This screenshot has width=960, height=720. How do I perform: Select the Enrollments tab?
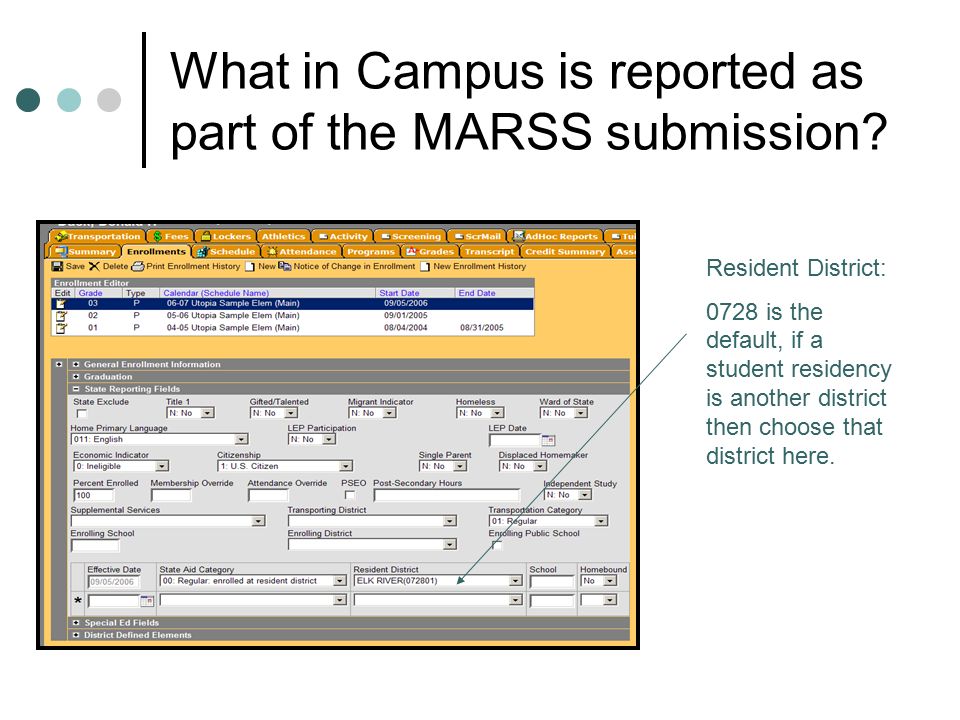(156, 252)
